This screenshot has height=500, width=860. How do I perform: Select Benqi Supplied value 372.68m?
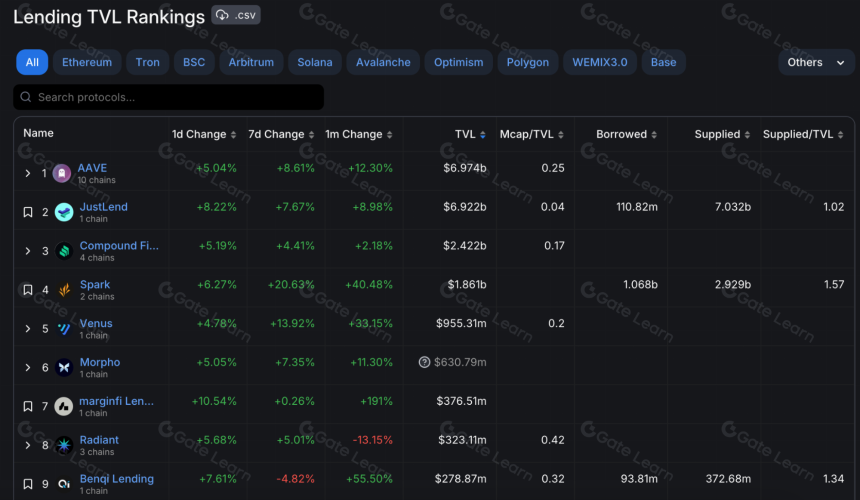tap(728, 479)
